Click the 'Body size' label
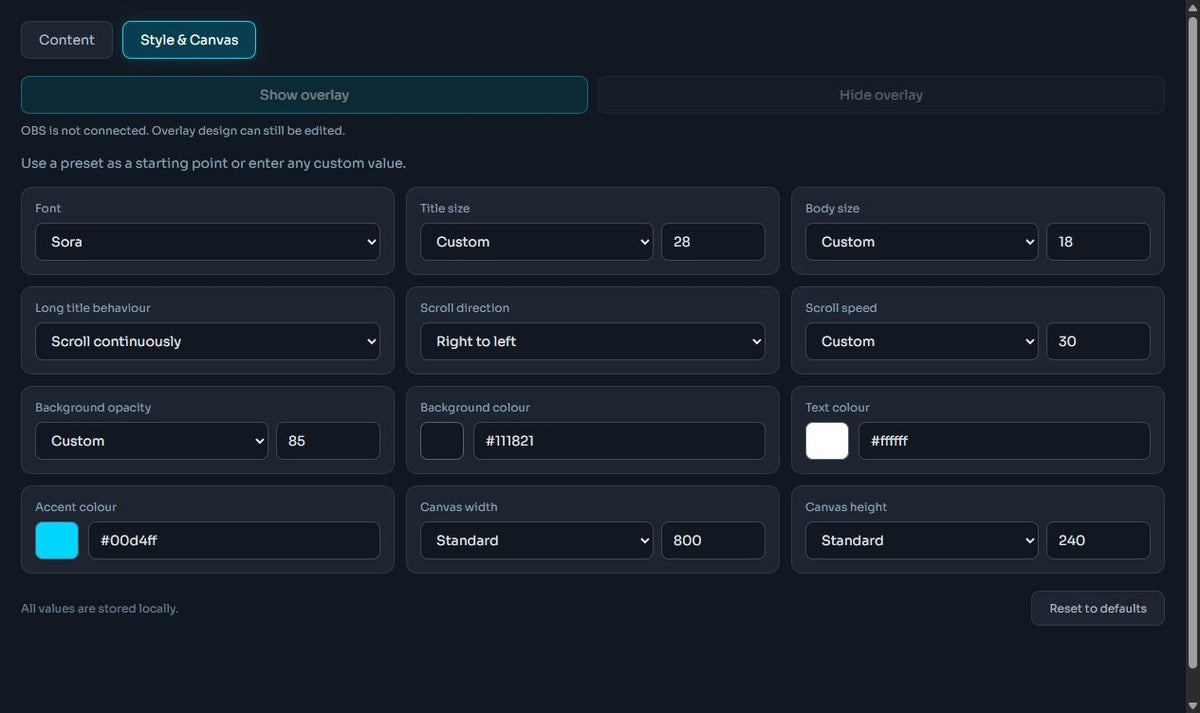1200x713 pixels. click(832, 208)
